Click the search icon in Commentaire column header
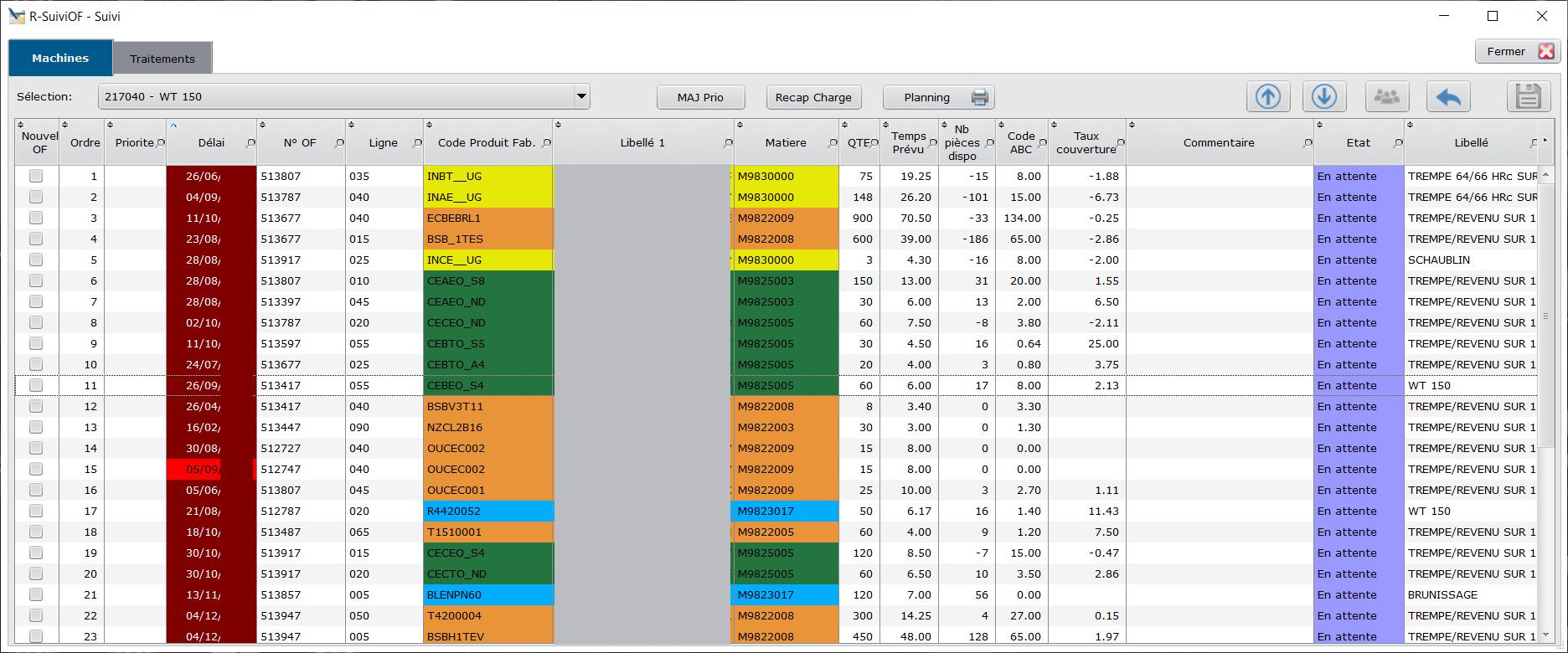 [1308, 143]
